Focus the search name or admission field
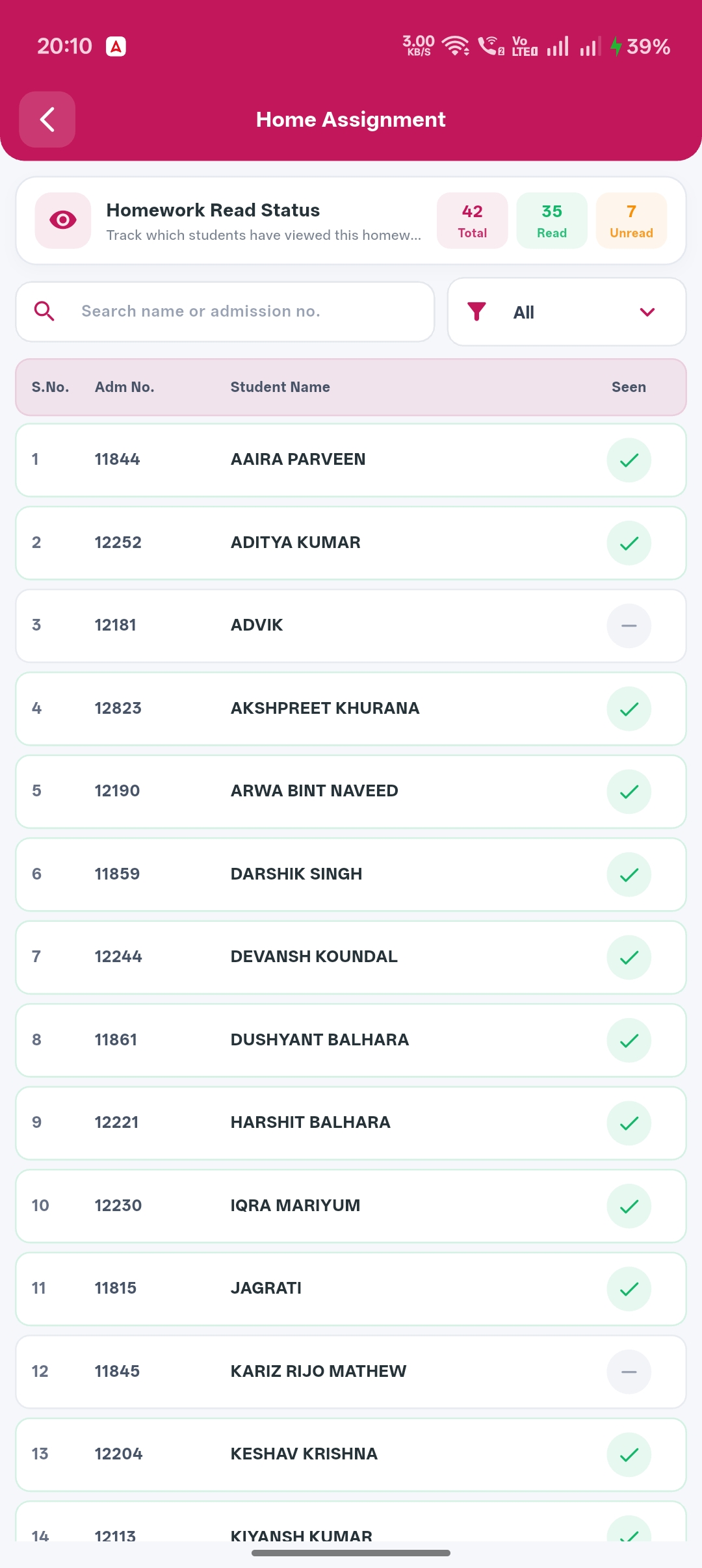 point(225,311)
